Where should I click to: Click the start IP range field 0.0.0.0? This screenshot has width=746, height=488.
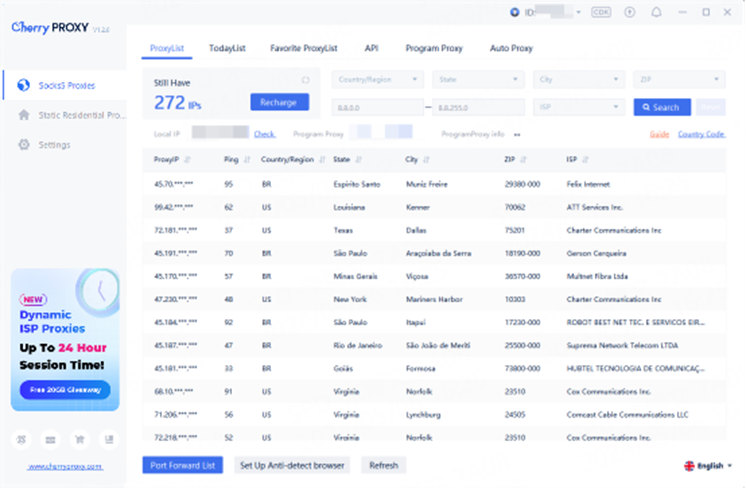378,107
